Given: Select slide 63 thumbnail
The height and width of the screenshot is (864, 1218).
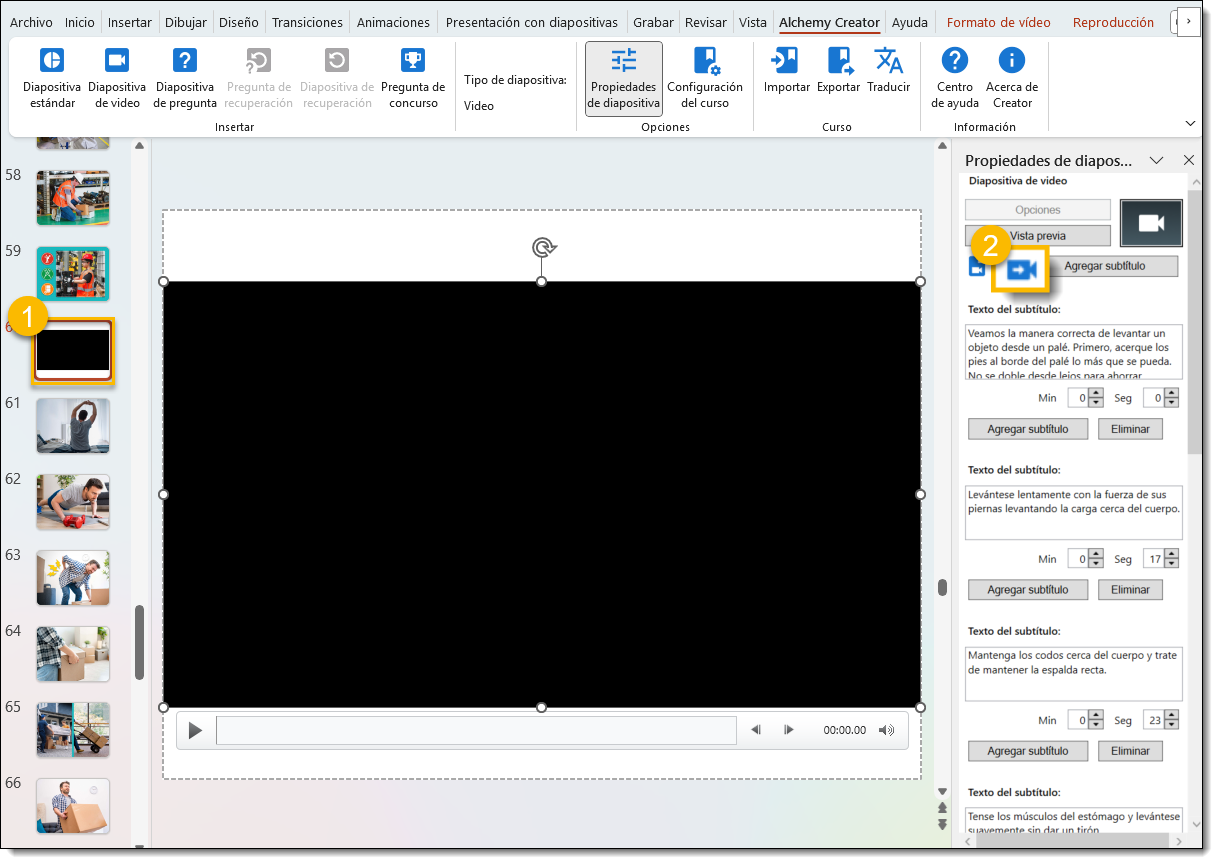Looking at the screenshot, I should (73, 578).
